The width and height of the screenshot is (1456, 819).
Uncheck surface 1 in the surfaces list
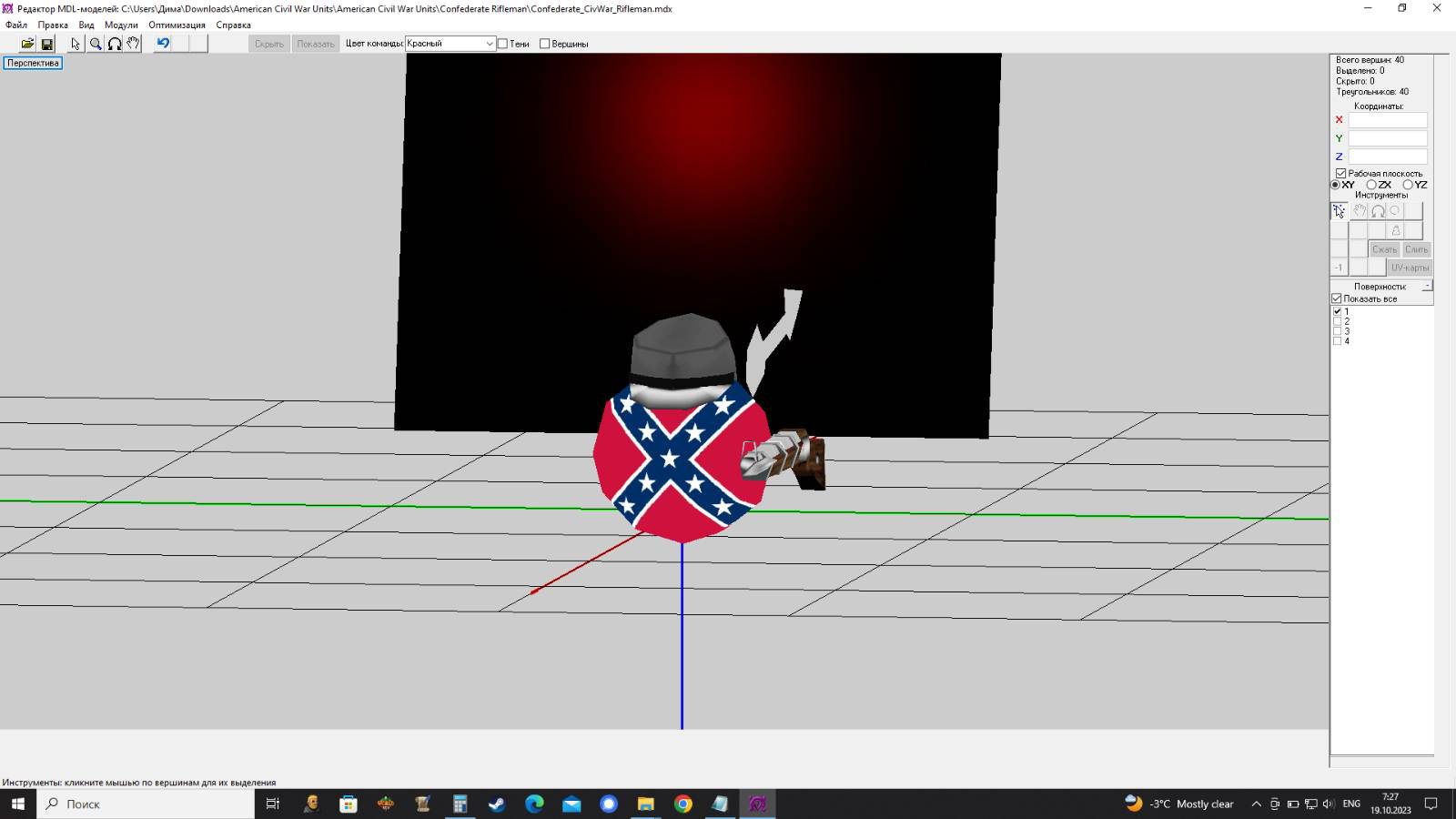(x=1338, y=311)
